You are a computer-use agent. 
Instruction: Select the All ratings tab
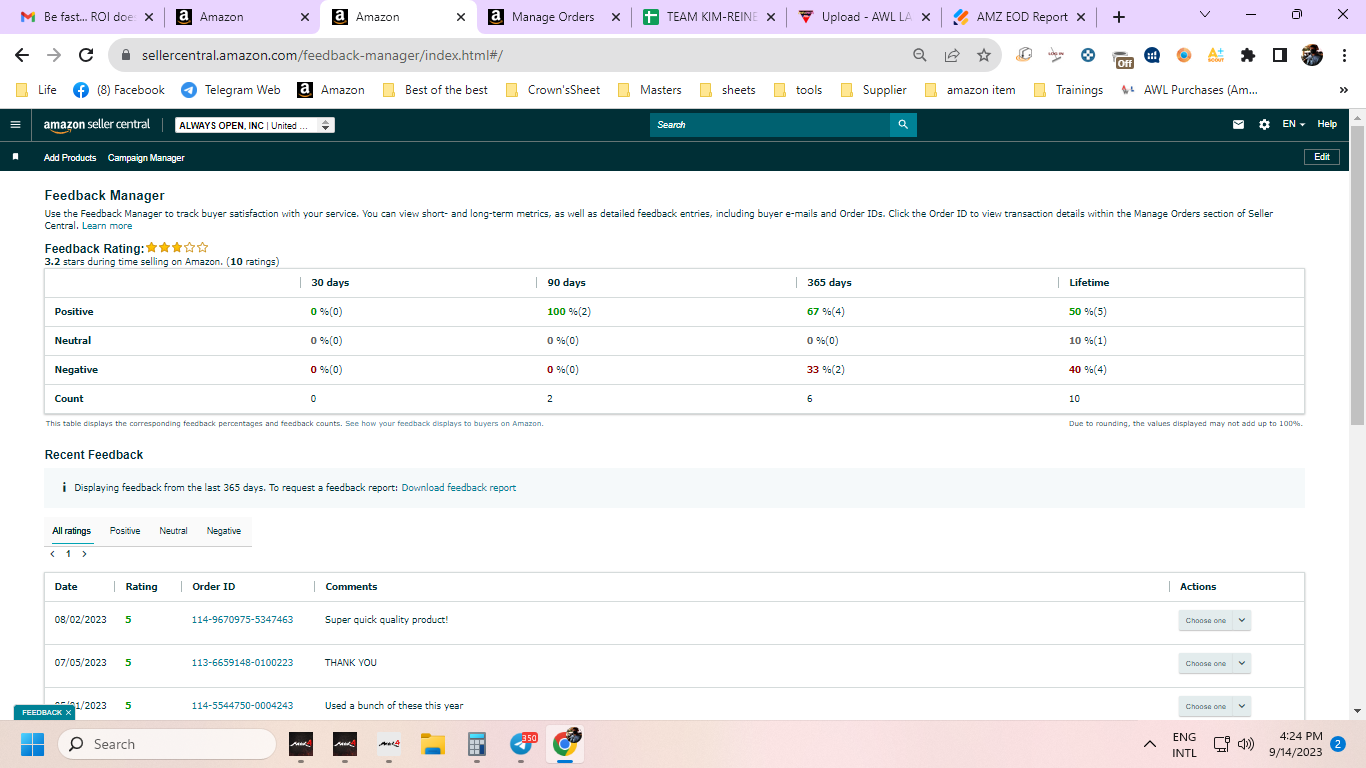(x=72, y=531)
